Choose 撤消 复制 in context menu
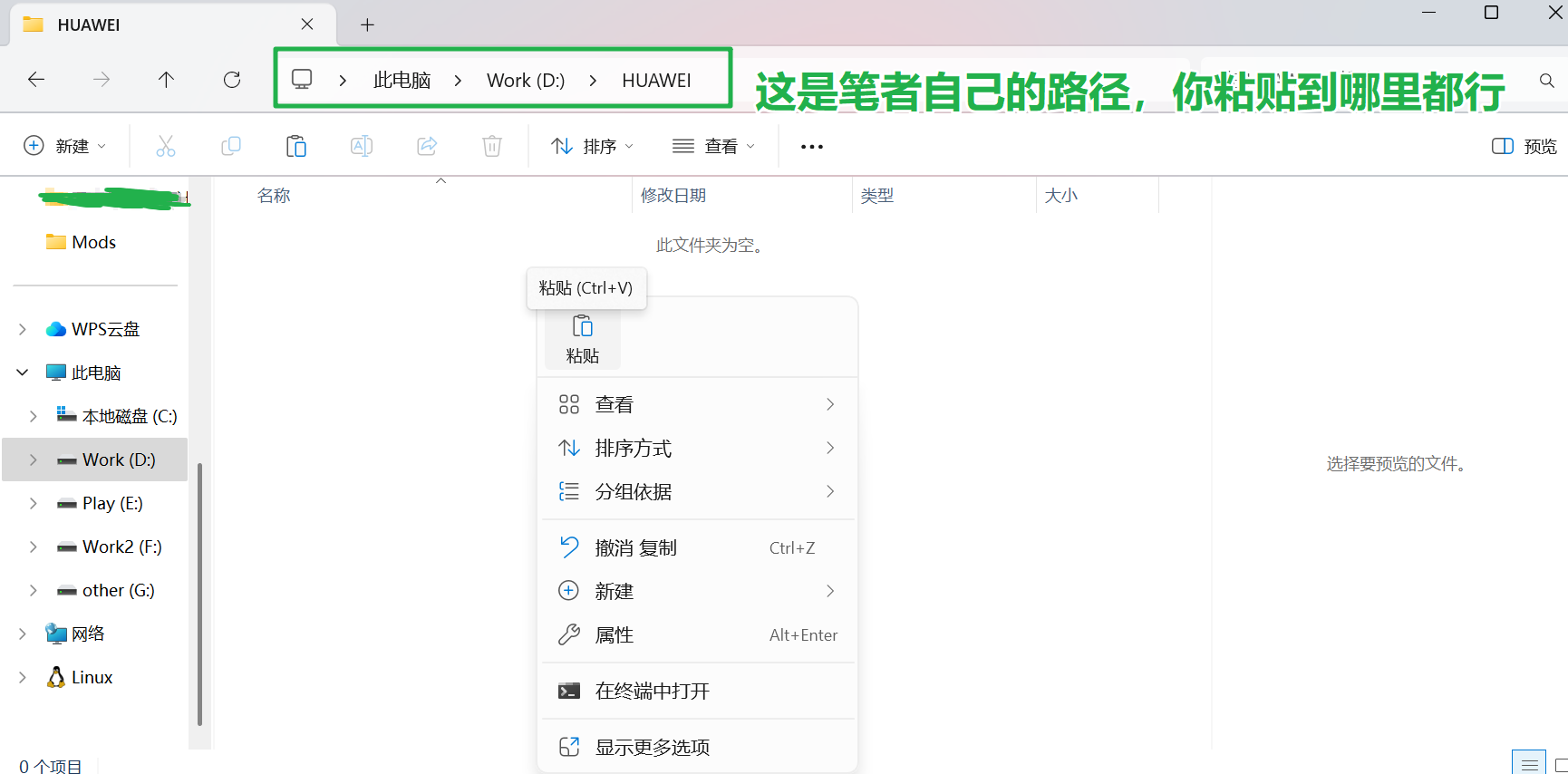Screen dimensions: 1568x774 (698, 547)
